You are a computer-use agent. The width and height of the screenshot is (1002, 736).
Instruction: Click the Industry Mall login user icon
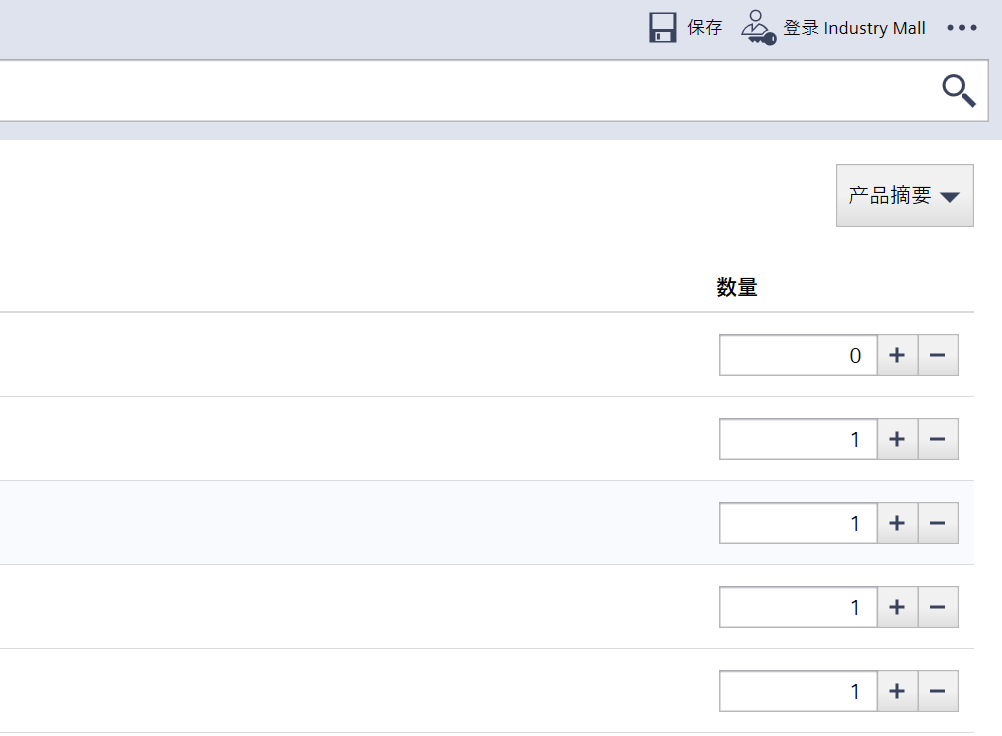(x=757, y=28)
